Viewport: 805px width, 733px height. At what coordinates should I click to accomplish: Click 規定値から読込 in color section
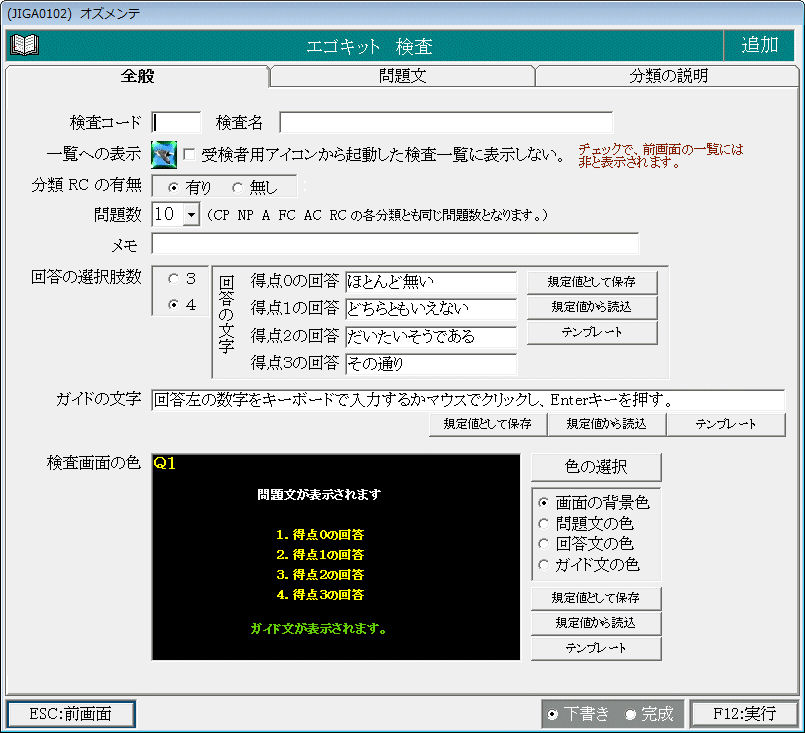click(596, 623)
